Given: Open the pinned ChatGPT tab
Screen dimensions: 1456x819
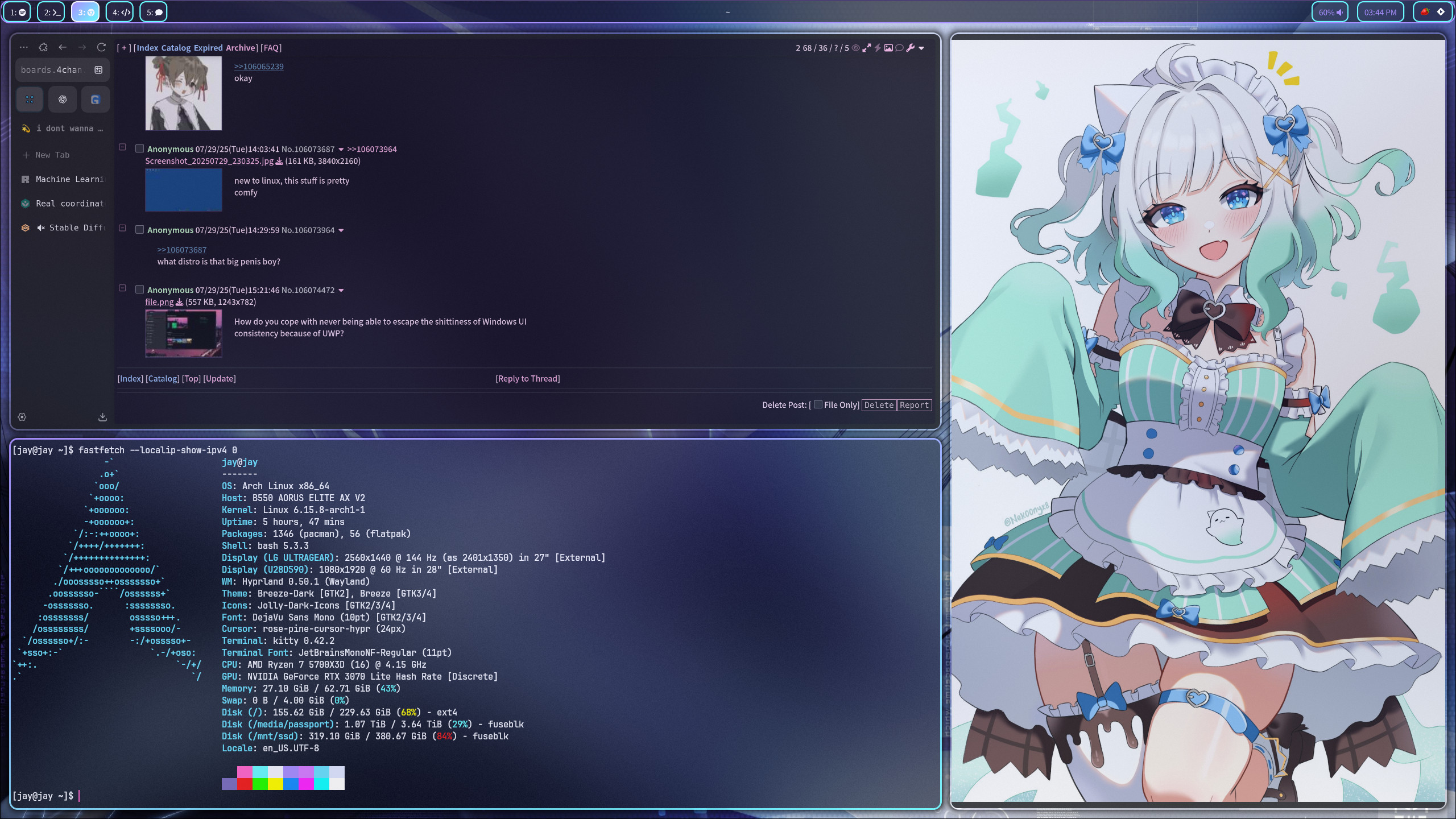Looking at the screenshot, I should coord(63,100).
